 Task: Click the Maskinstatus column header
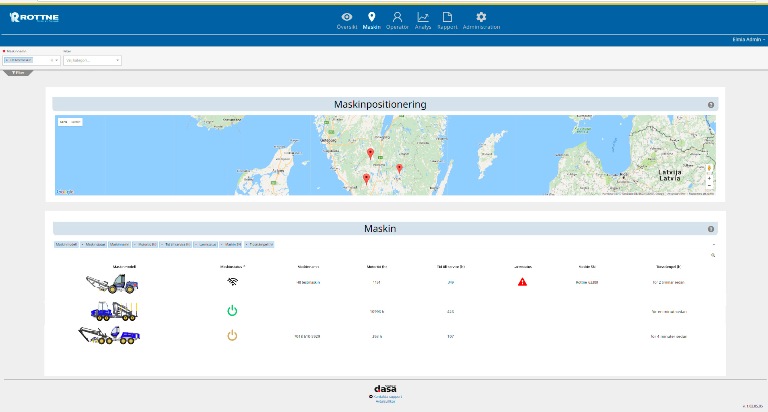[232, 267]
